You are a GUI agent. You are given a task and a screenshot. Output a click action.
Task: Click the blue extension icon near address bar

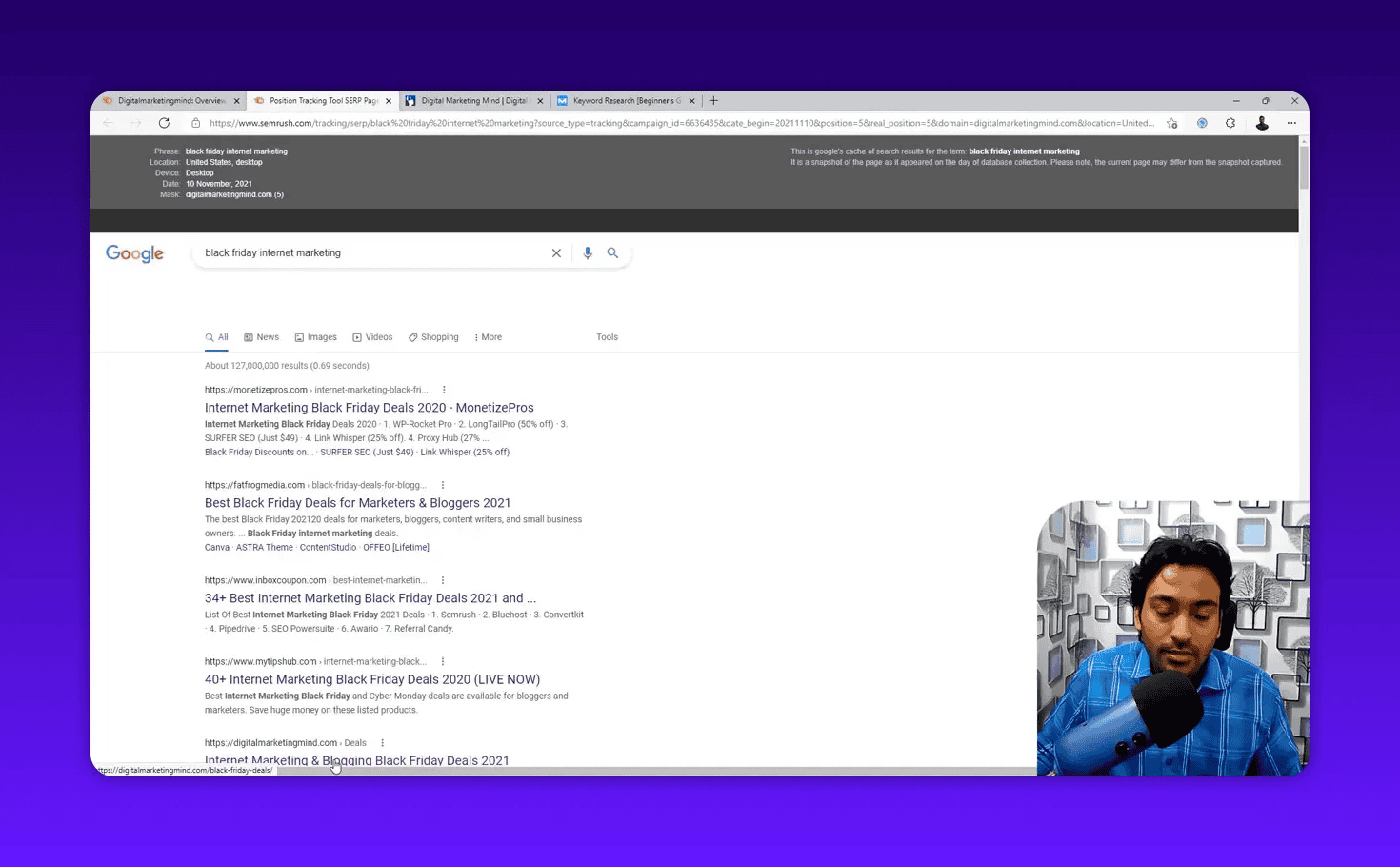(x=1202, y=123)
